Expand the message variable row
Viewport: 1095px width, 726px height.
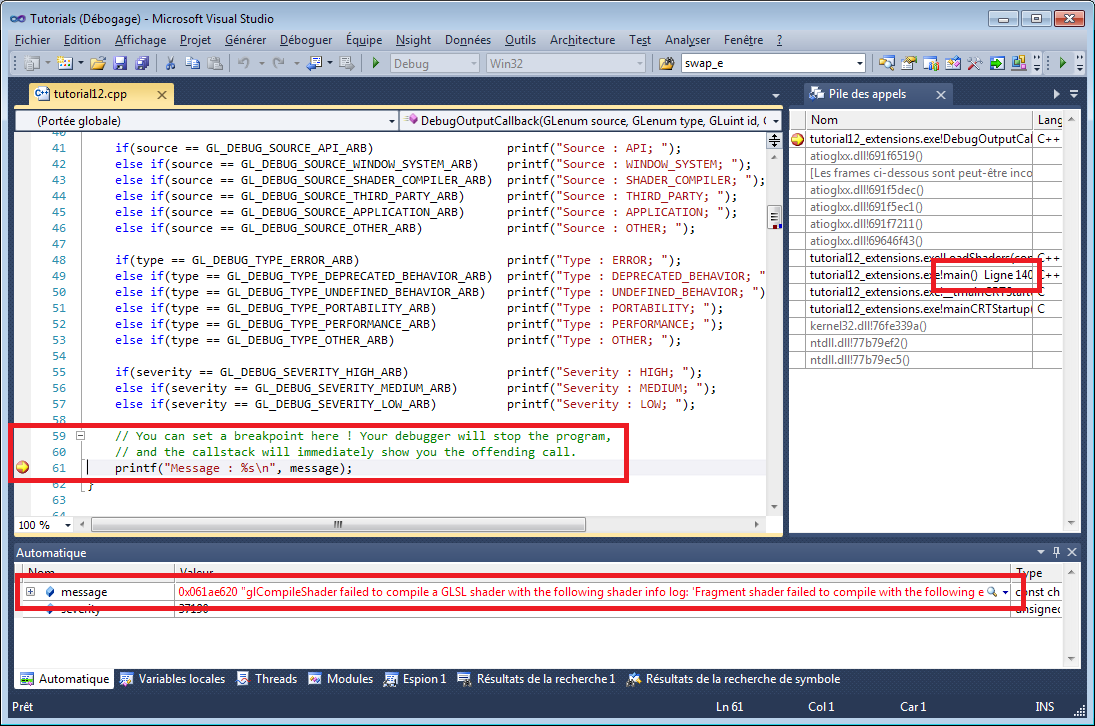click(x=31, y=592)
